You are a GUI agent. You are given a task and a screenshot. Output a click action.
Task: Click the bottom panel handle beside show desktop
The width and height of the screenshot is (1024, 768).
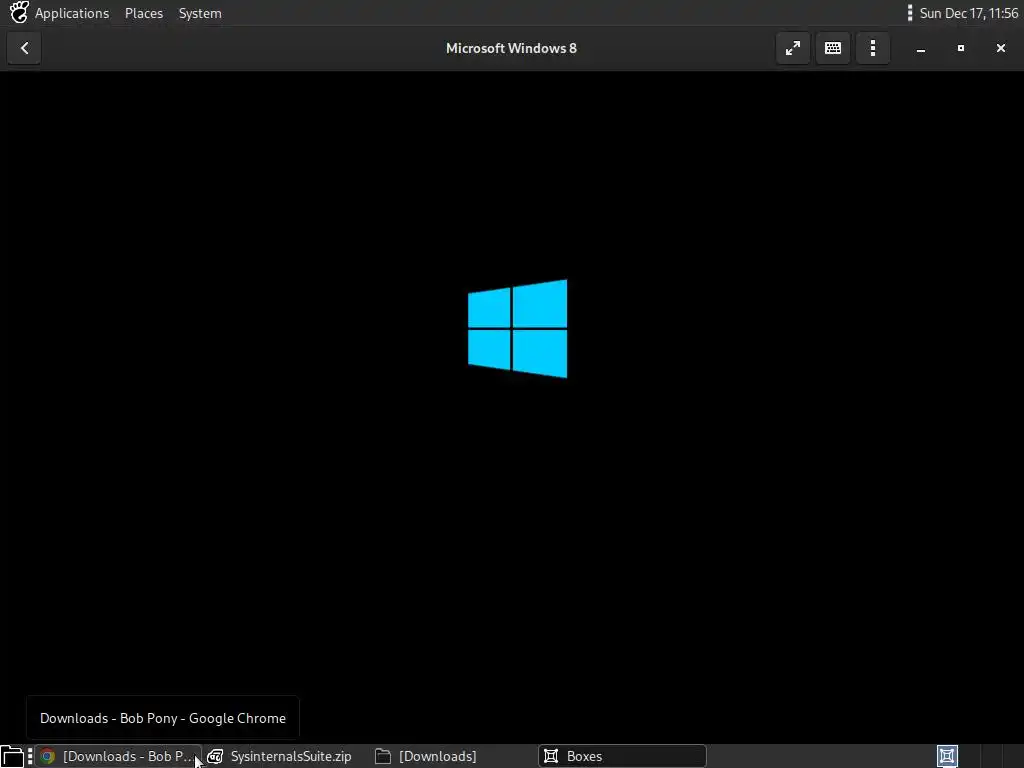click(30, 756)
